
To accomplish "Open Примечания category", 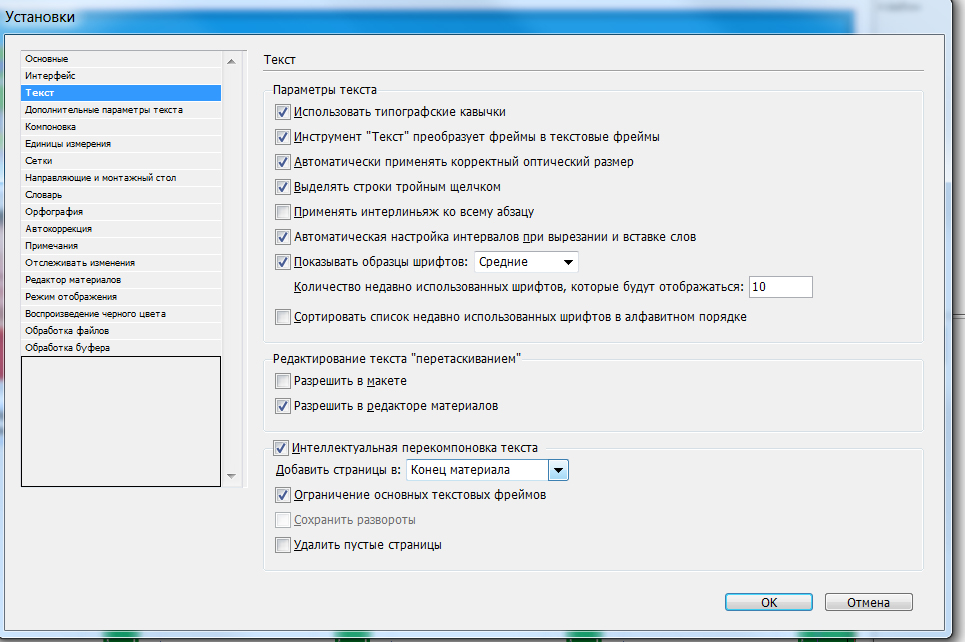I will [x=121, y=246].
